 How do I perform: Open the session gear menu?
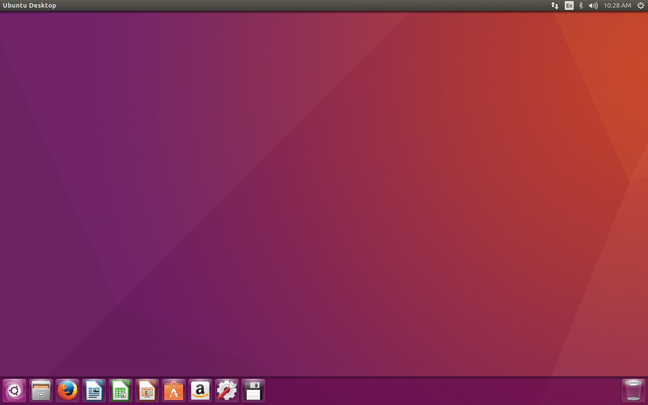click(x=641, y=5)
